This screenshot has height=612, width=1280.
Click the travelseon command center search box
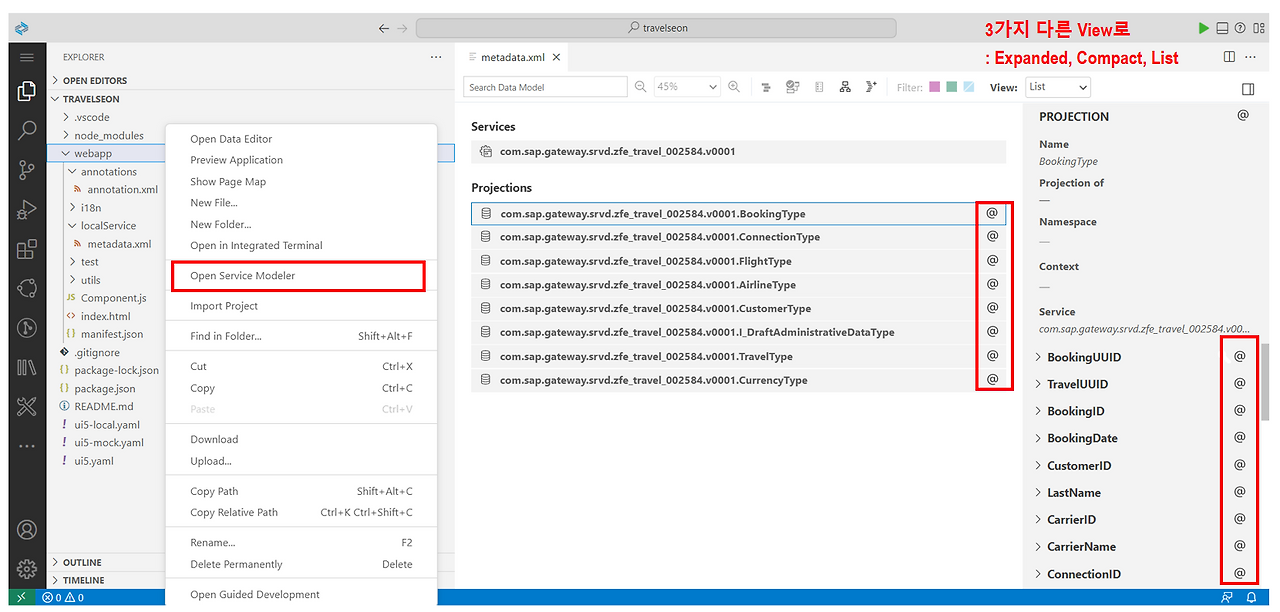[x=658, y=28]
